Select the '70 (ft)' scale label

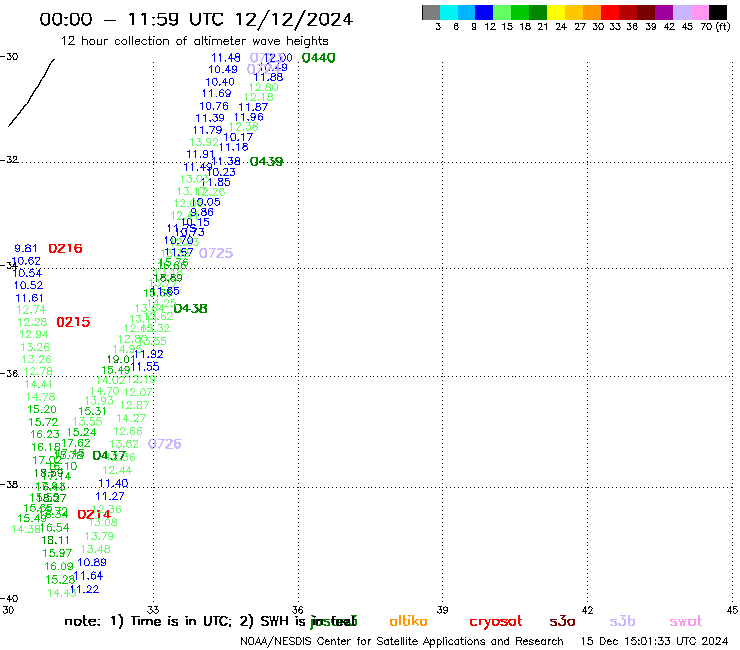pos(715,26)
